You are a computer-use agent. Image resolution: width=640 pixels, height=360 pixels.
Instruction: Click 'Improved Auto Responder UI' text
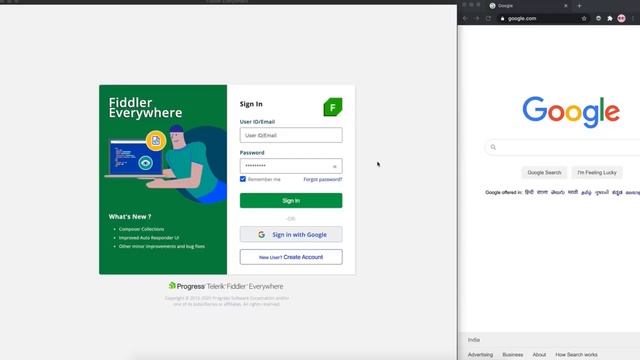pos(149,238)
